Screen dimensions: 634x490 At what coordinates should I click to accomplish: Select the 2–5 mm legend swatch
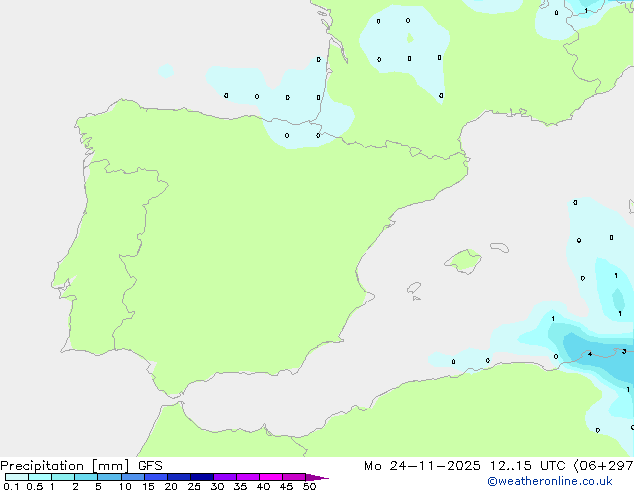[86, 477]
